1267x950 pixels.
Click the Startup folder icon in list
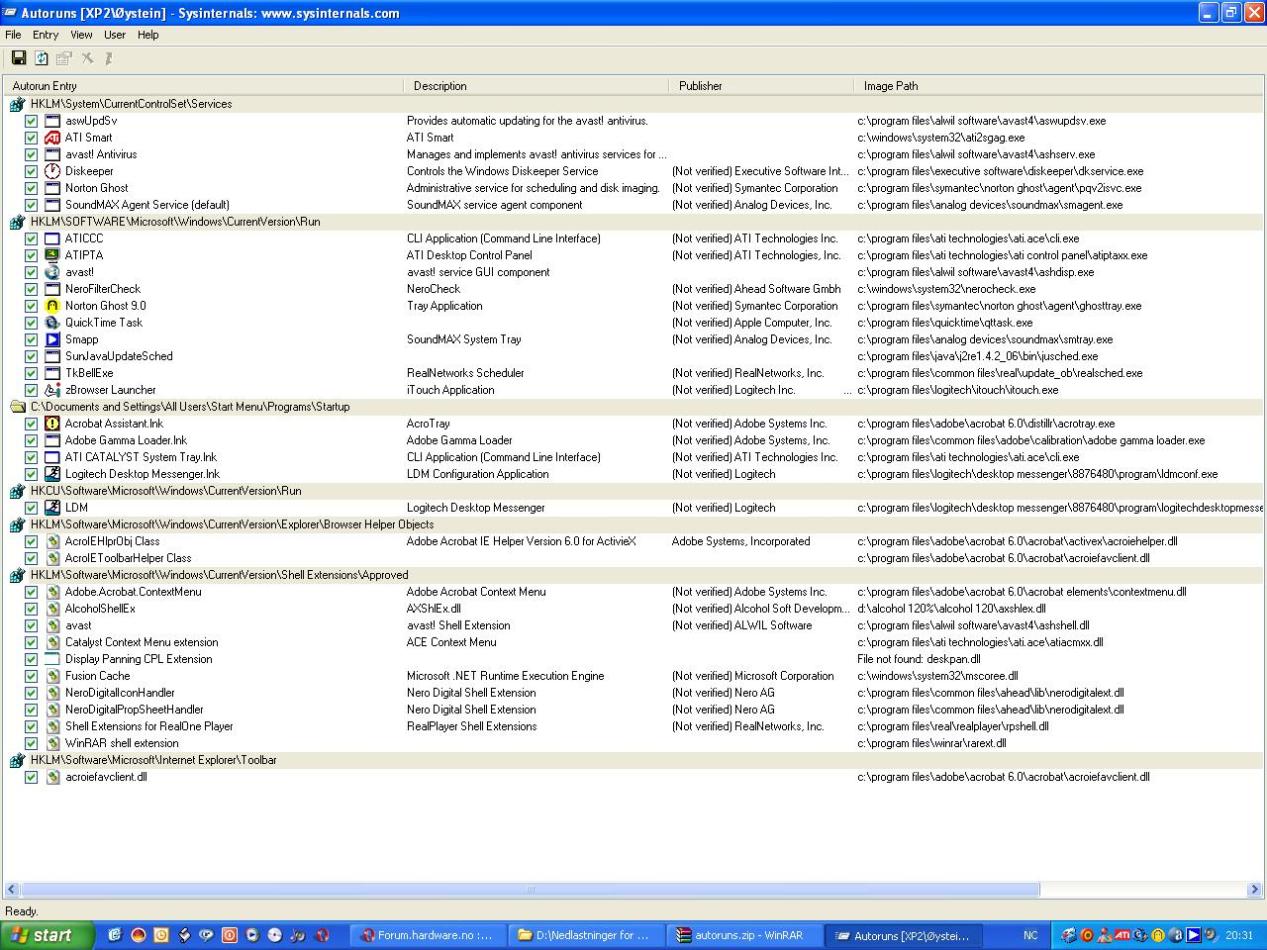click(x=18, y=407)
